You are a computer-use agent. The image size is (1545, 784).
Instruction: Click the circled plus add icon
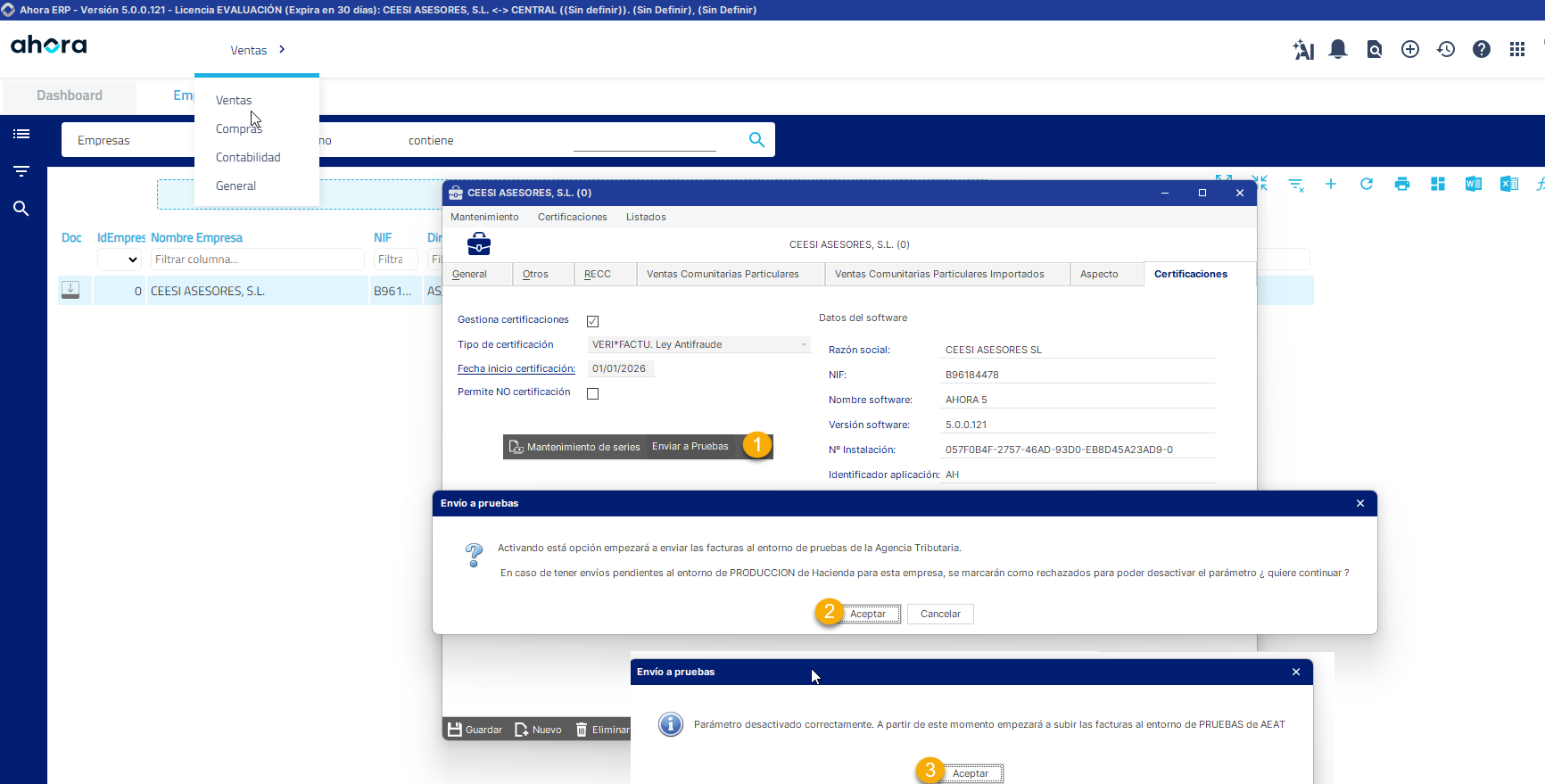coord(1410,49)
